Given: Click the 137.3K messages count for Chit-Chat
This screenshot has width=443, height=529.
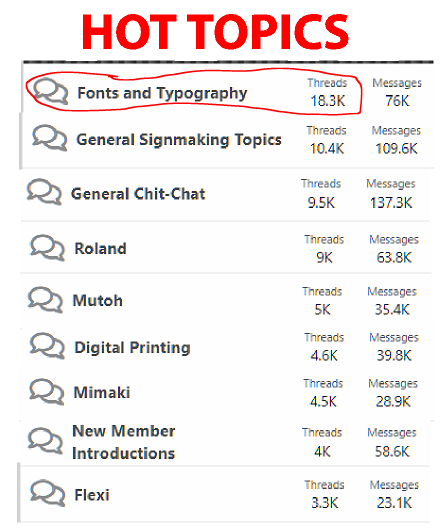Looking at the screenshot, I should 391,203.
